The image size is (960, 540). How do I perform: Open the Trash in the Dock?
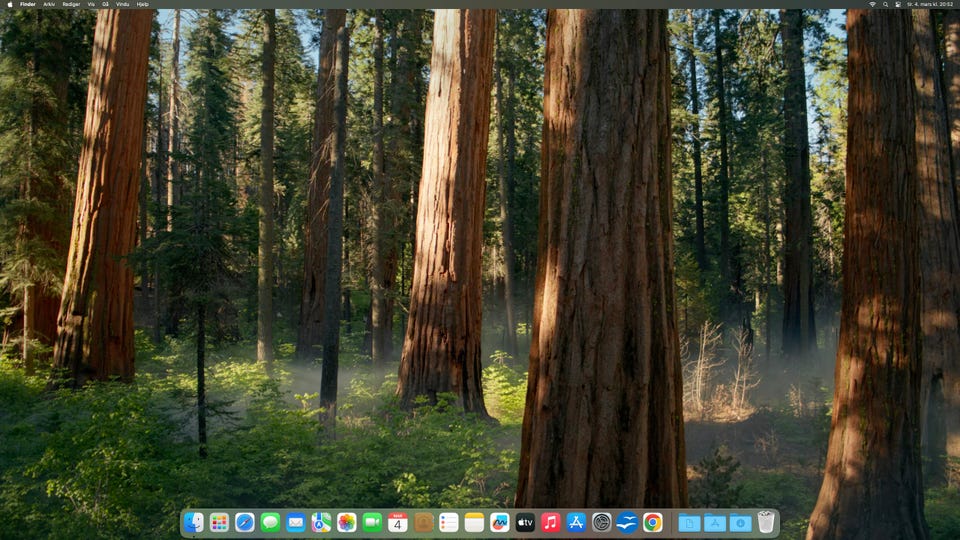click(766, 522)
